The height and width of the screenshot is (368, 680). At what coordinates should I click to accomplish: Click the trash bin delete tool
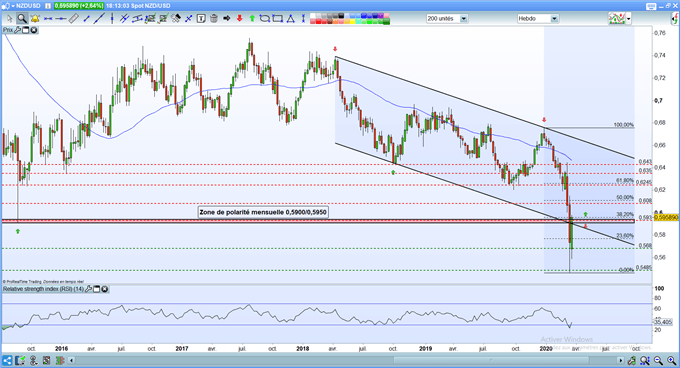point(213,19)
